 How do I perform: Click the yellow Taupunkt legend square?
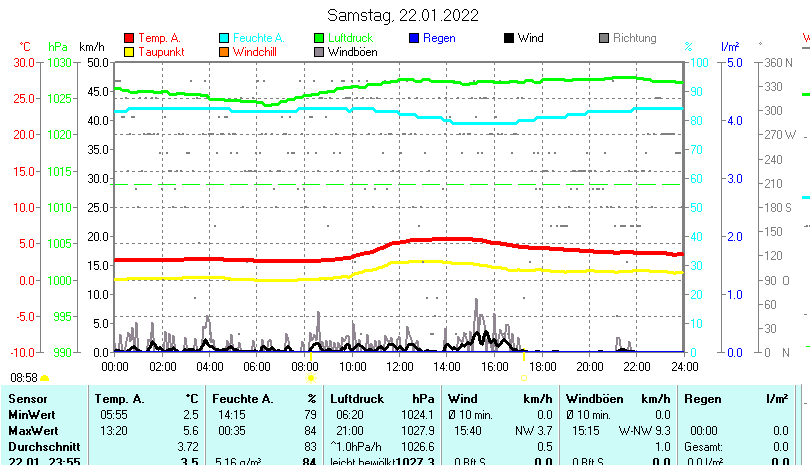(x=128, y=51)
